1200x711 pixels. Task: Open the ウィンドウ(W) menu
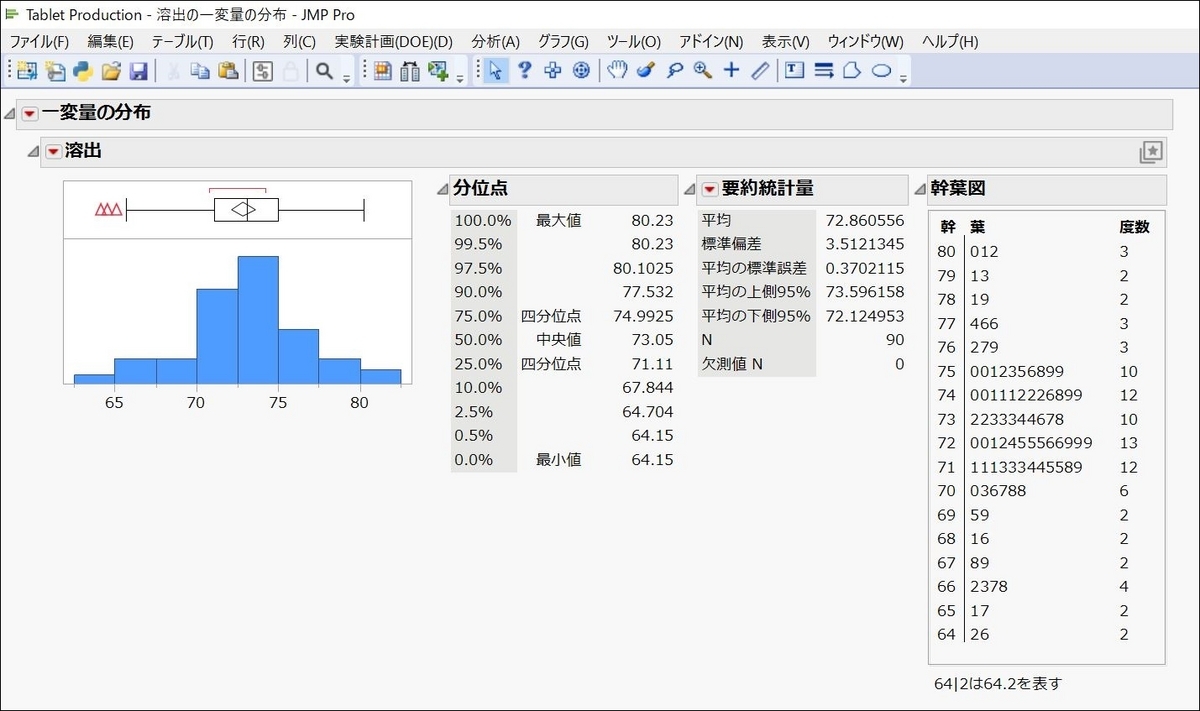coord(865,42)
